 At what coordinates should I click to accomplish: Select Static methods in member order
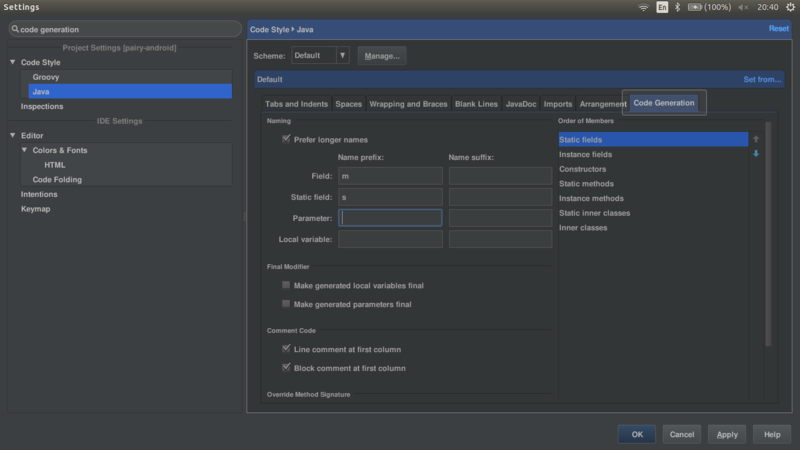(653, 183)
